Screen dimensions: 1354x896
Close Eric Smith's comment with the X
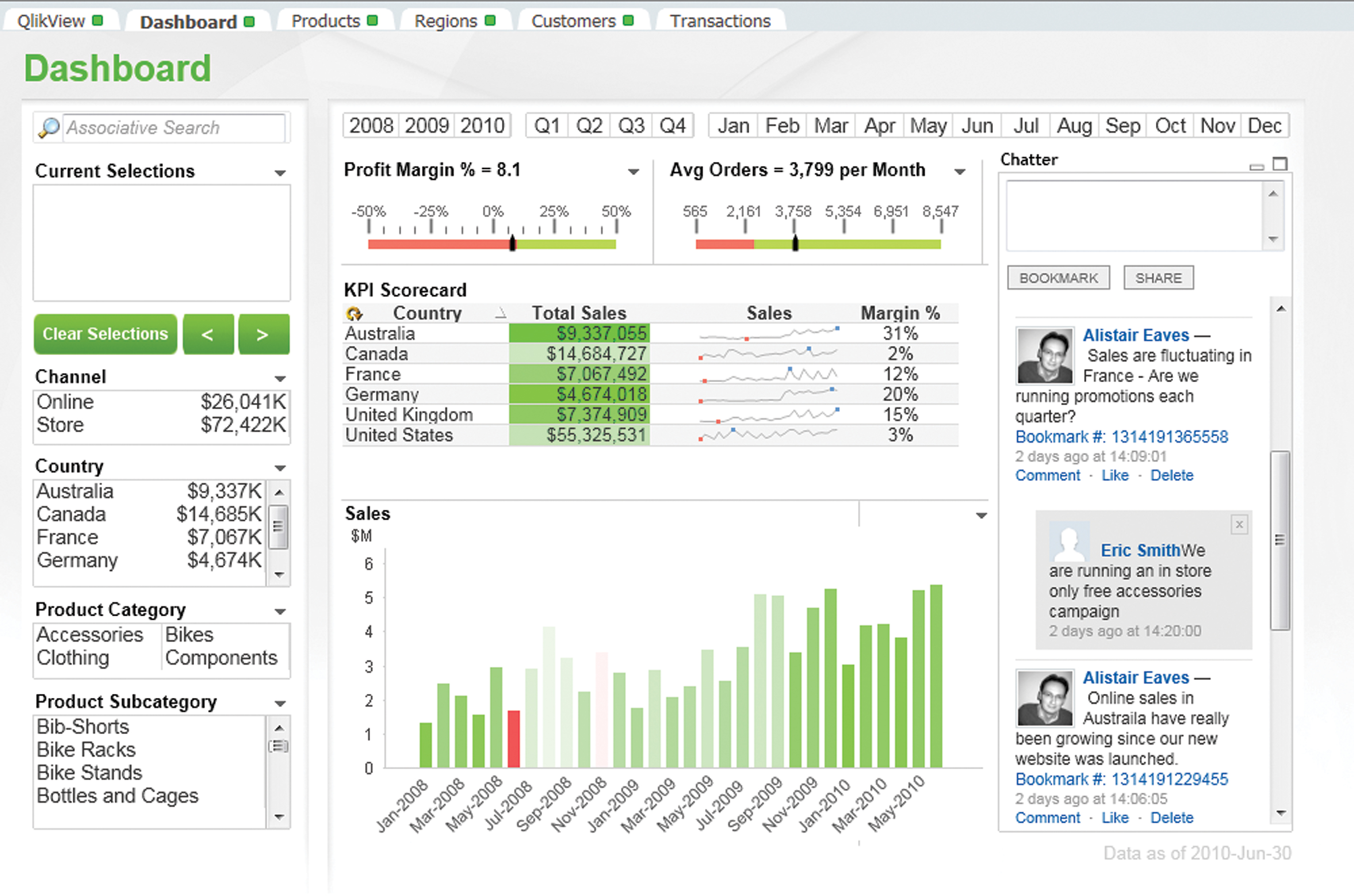click(1239, 524)
